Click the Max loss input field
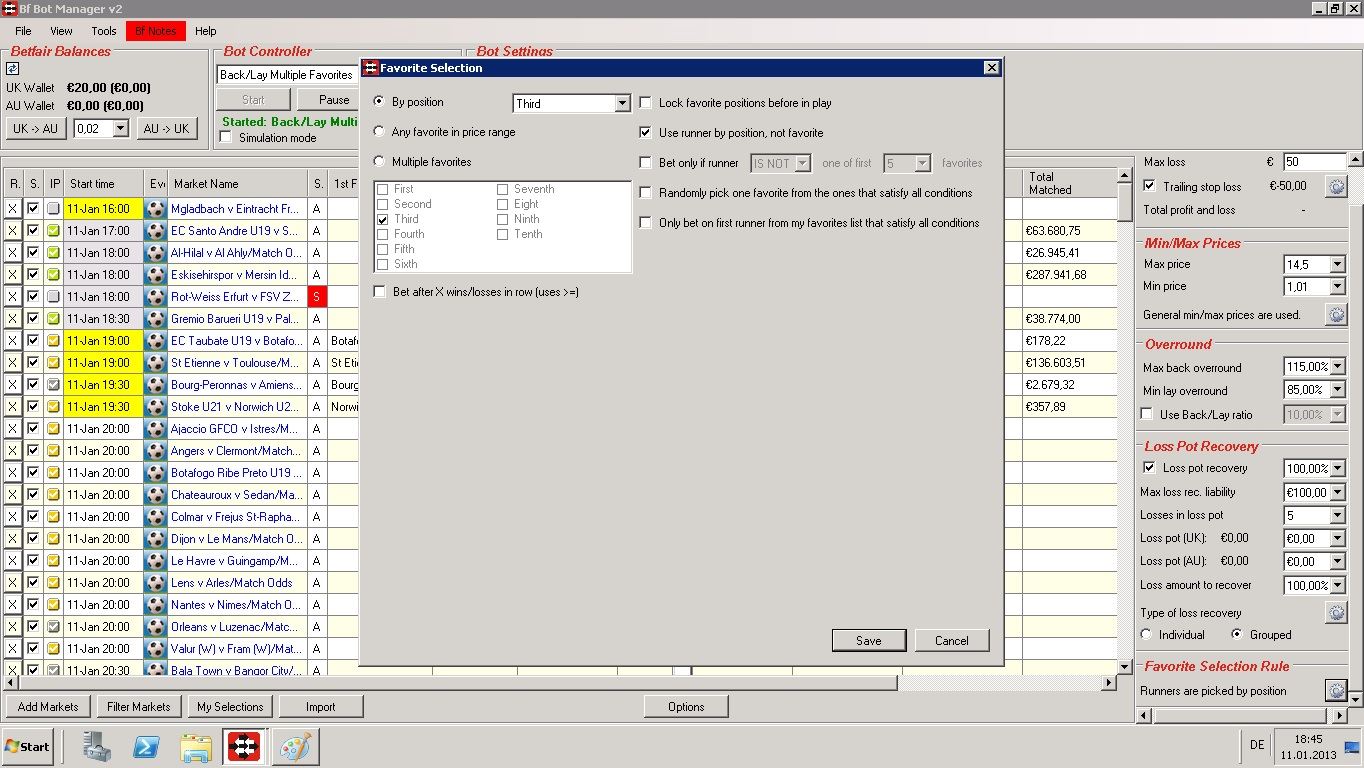1364x768 pixels. pos(1315,162)
